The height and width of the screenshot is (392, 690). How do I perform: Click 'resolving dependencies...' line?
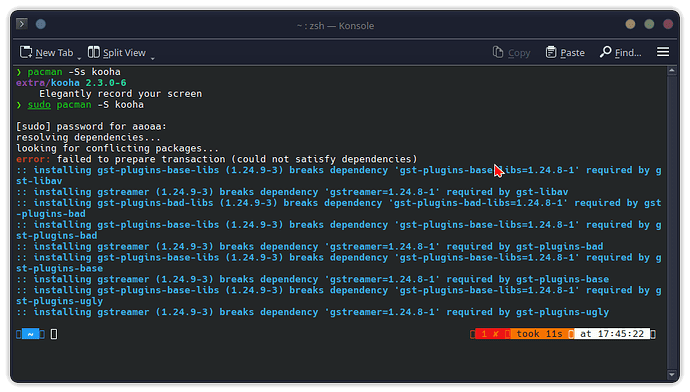point(88,137)
